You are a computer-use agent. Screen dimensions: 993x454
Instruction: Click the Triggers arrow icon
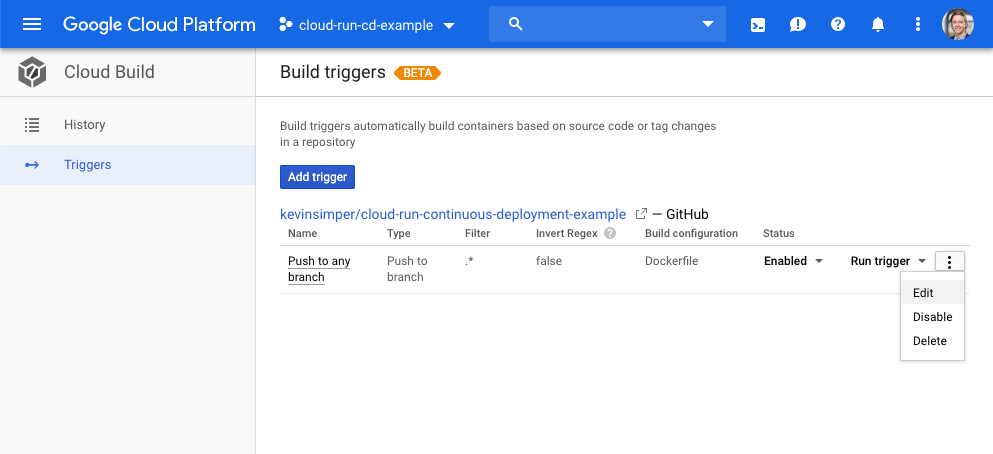click(x=32, y=165)
